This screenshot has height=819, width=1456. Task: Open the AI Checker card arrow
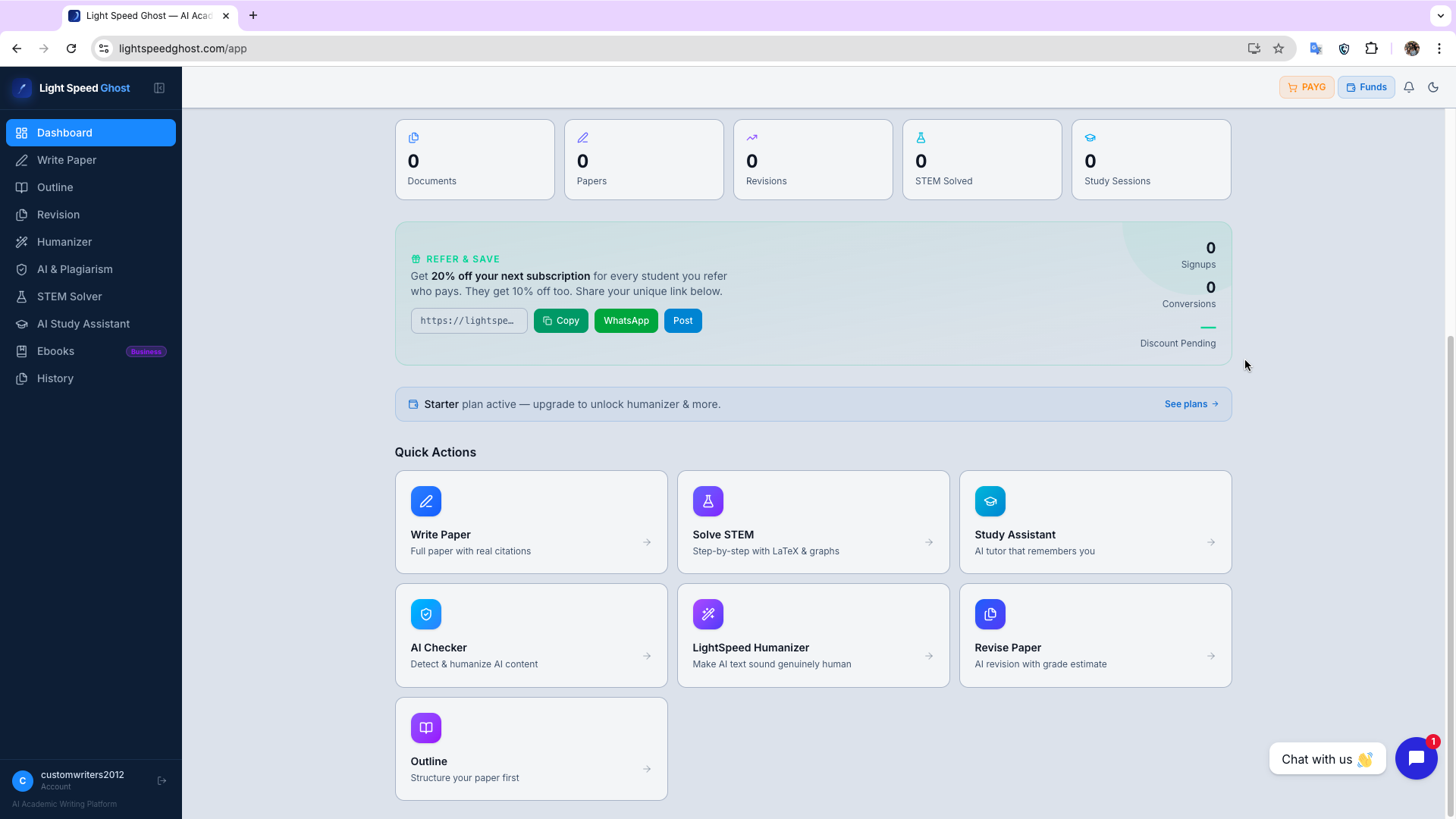coord(647,656)
